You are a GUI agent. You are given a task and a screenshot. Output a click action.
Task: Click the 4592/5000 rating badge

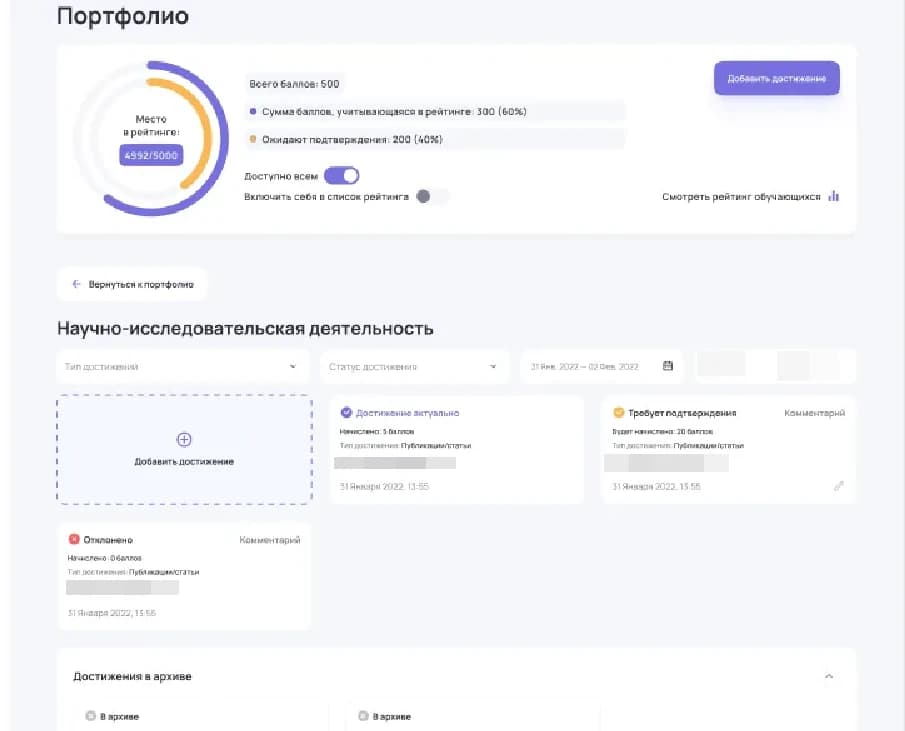pos(150,155)
